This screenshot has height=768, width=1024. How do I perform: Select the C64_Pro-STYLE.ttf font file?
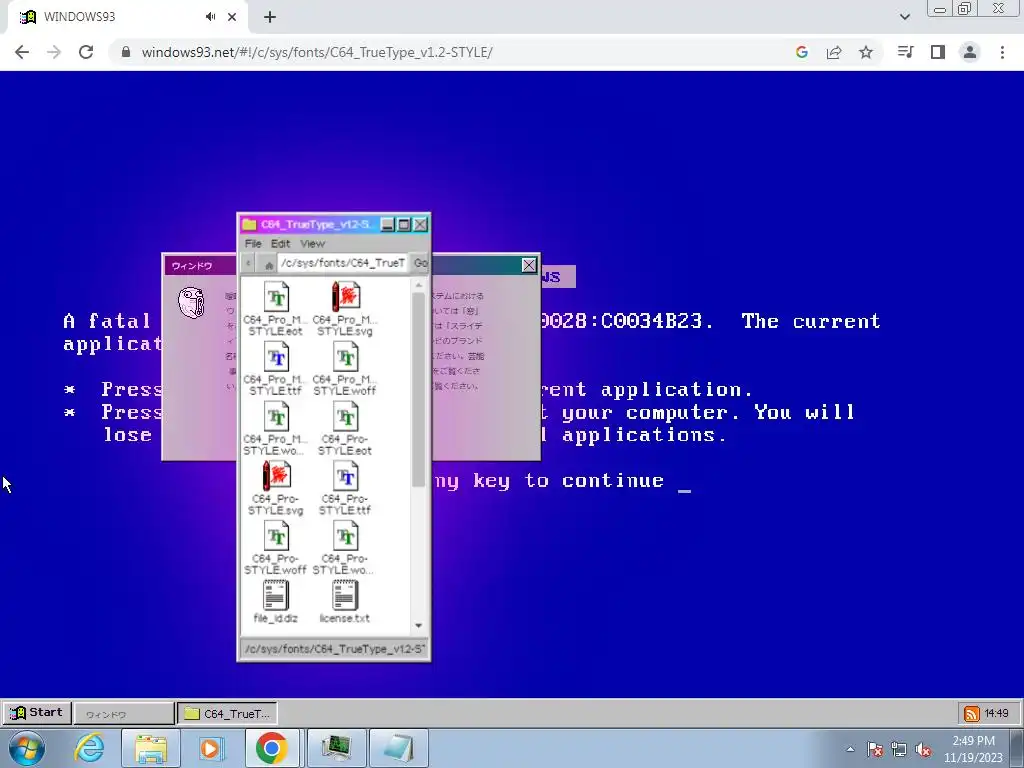(x=345, y=488)
